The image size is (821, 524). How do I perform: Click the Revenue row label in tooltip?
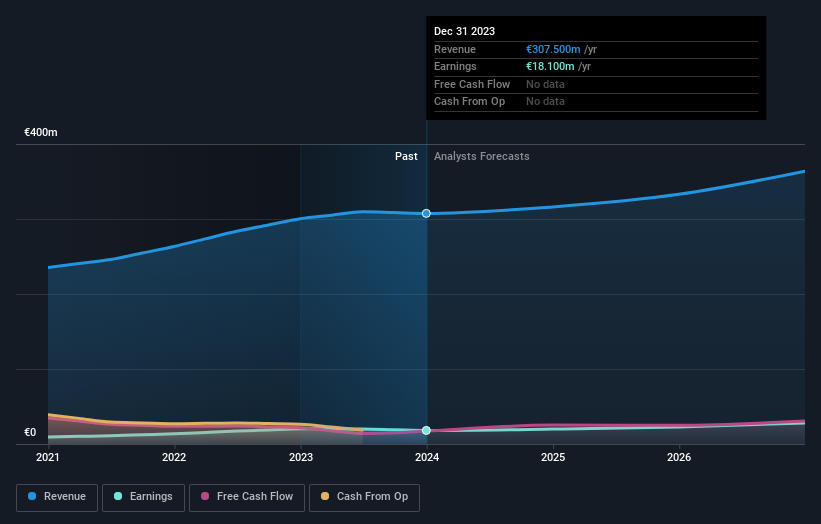click(x=455, y=49)
